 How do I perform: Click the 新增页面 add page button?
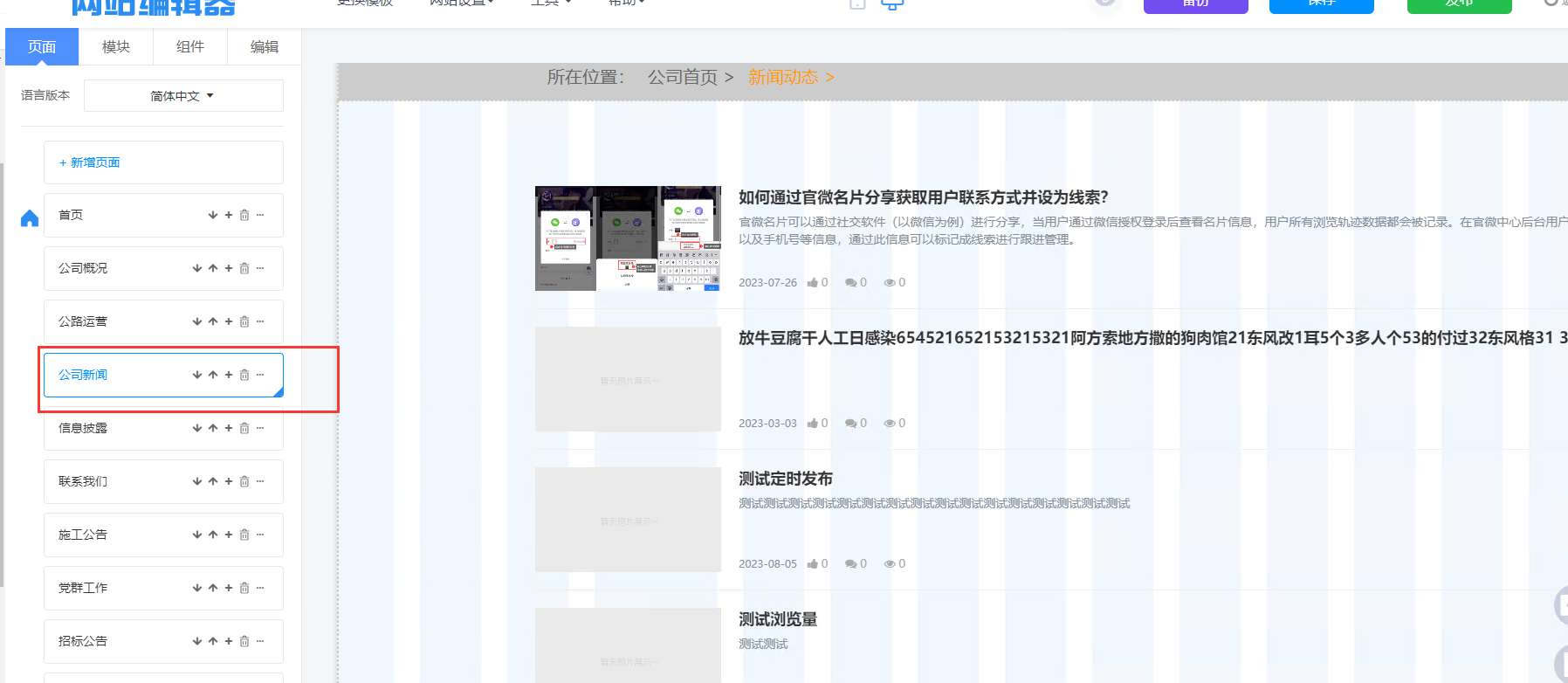click(x=163, y=162)
